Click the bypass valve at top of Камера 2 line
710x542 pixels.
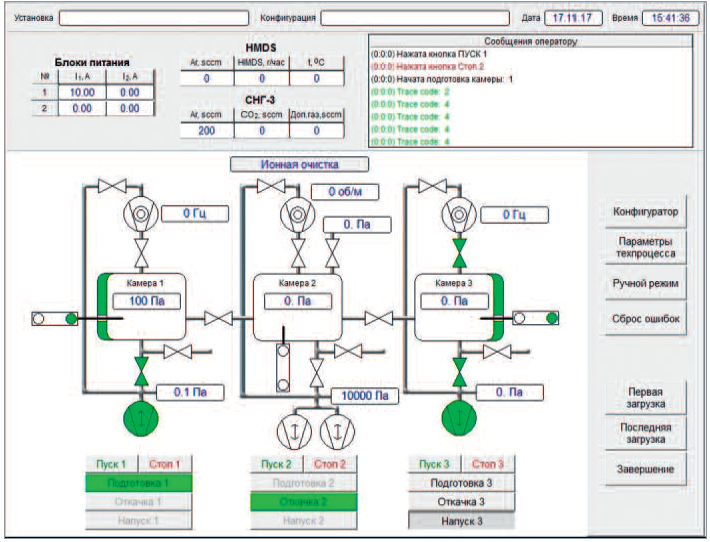[x=271, y=186]
